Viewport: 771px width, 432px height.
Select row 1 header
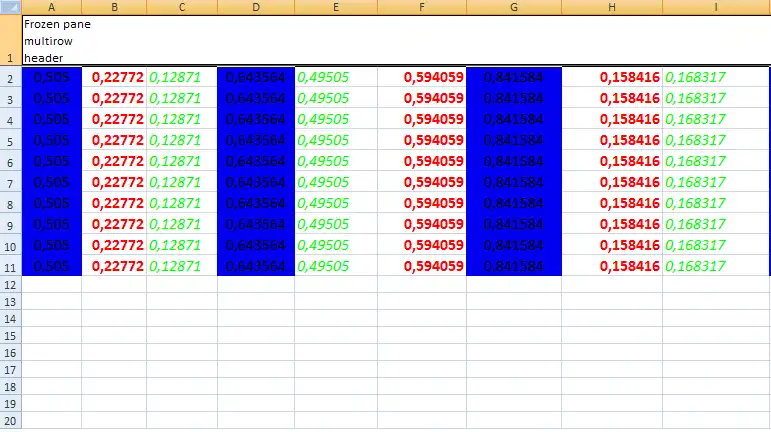pos(10,40)
